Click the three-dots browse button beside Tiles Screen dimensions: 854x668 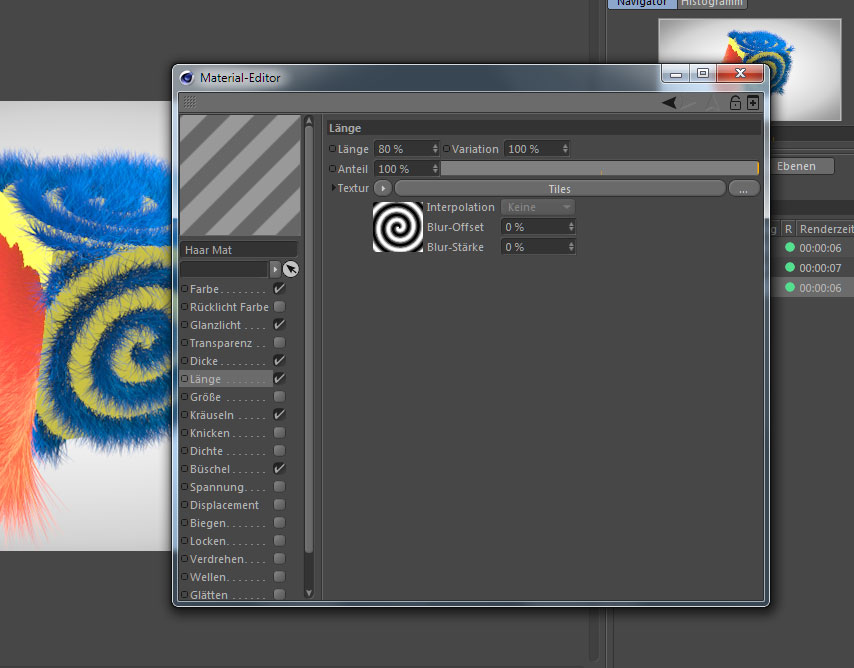click(743, 188)
